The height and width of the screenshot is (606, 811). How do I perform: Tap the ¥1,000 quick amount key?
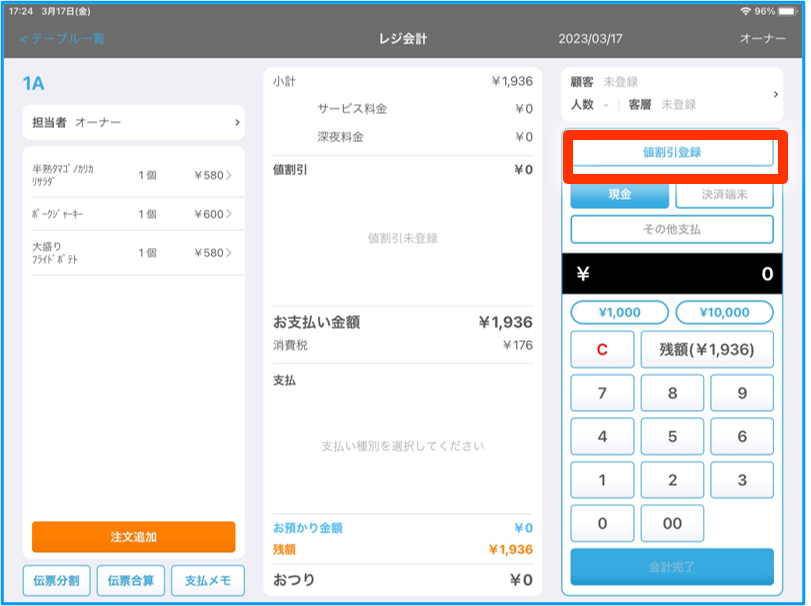(x=619, y=312)
